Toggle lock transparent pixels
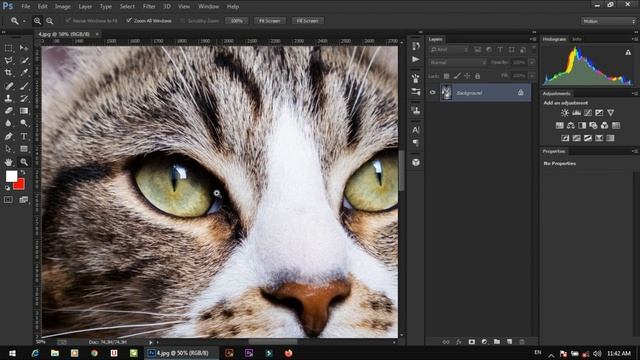The height and width of the screenshot is (360, 640). click(447, 76)
